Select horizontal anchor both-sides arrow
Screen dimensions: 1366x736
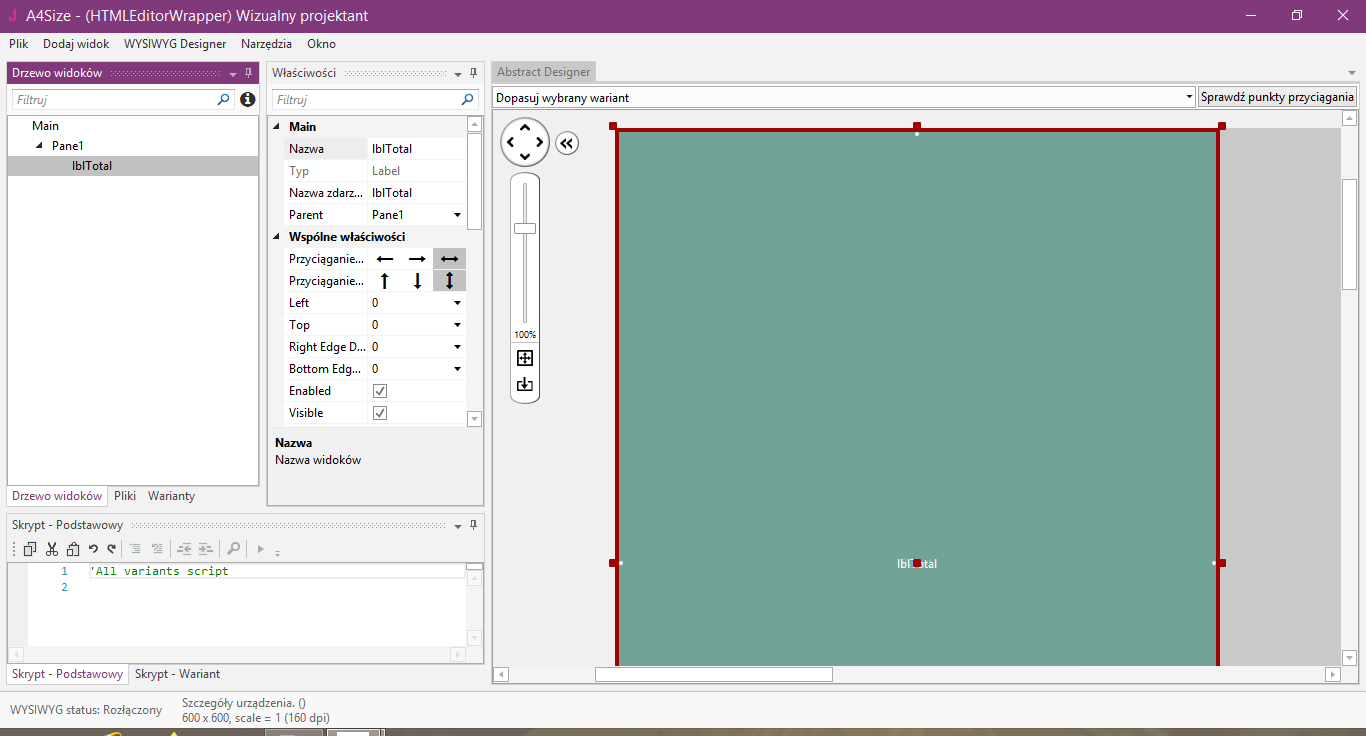(449, 259)
